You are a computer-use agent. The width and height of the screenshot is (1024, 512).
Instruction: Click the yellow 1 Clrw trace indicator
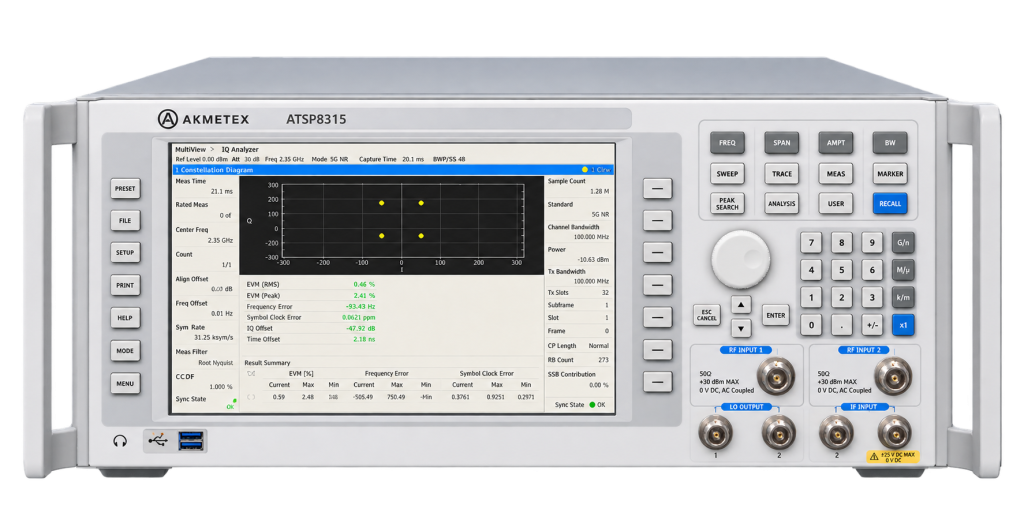(x=596, y=170)
